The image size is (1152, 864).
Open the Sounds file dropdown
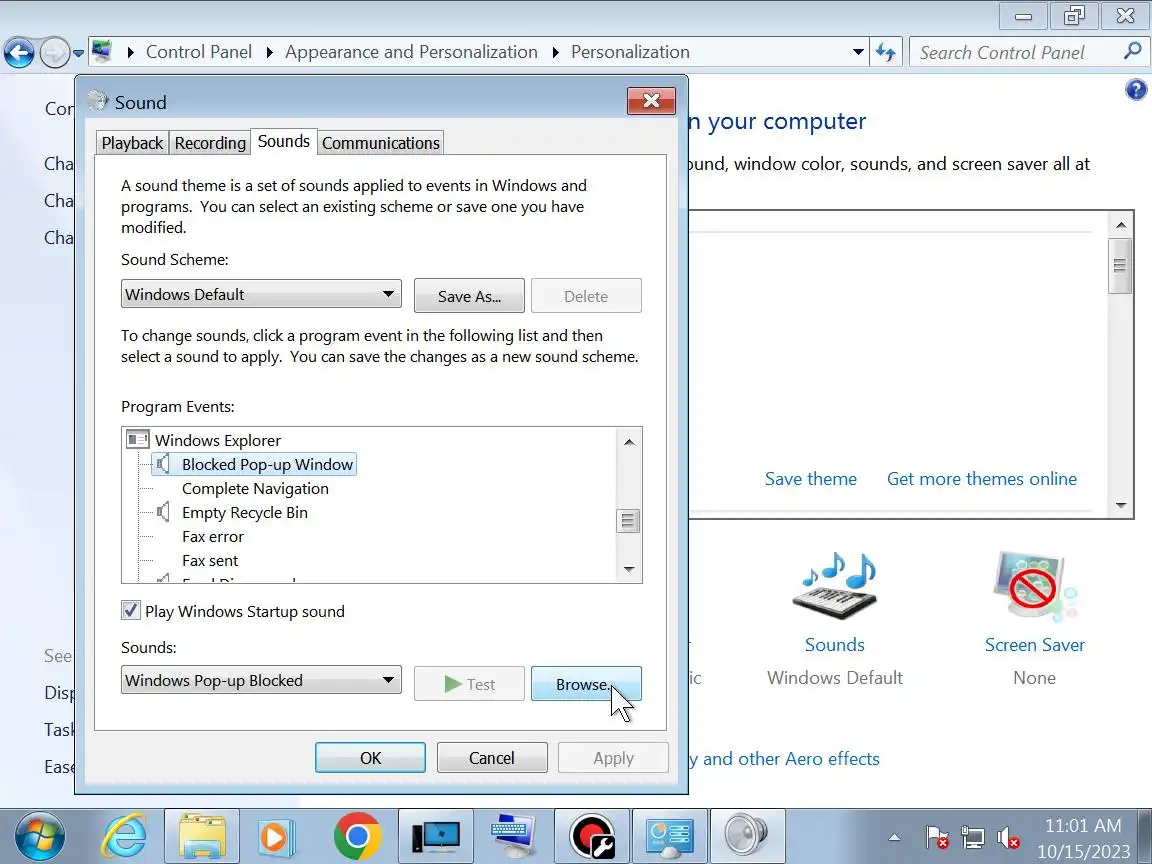click(x=262, y=680)
